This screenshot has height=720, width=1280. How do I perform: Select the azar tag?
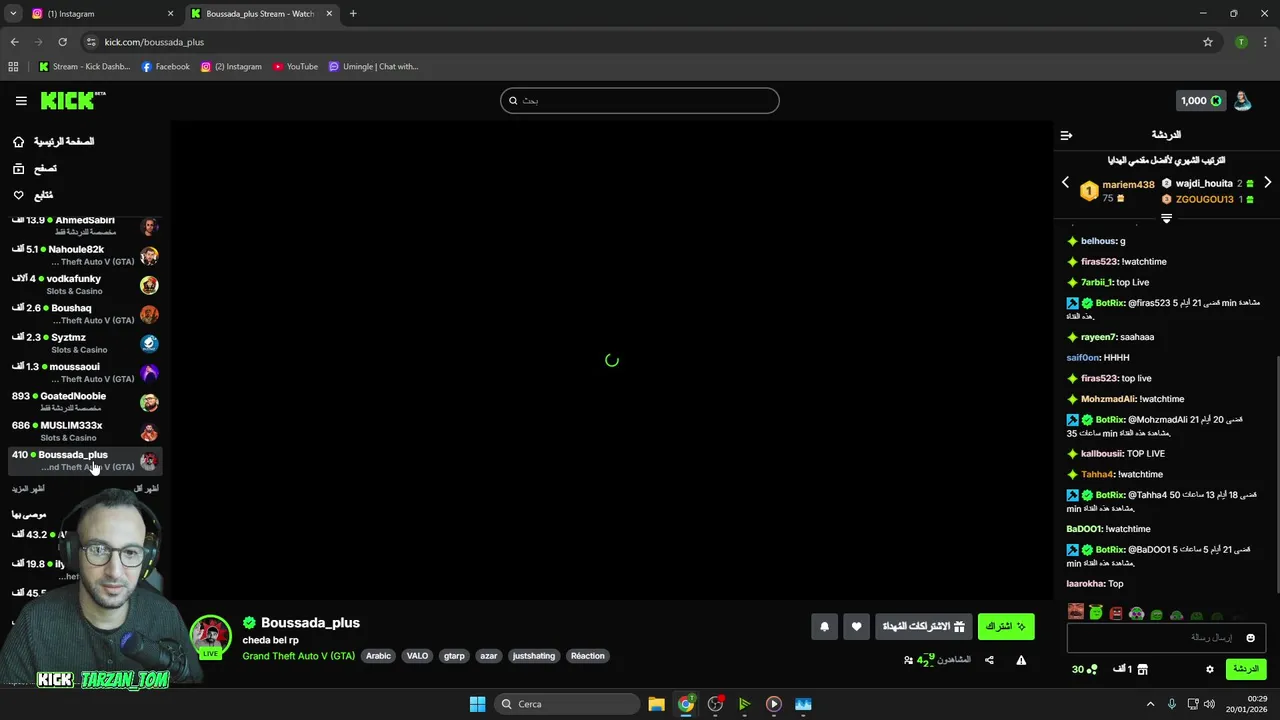(488, 656)
